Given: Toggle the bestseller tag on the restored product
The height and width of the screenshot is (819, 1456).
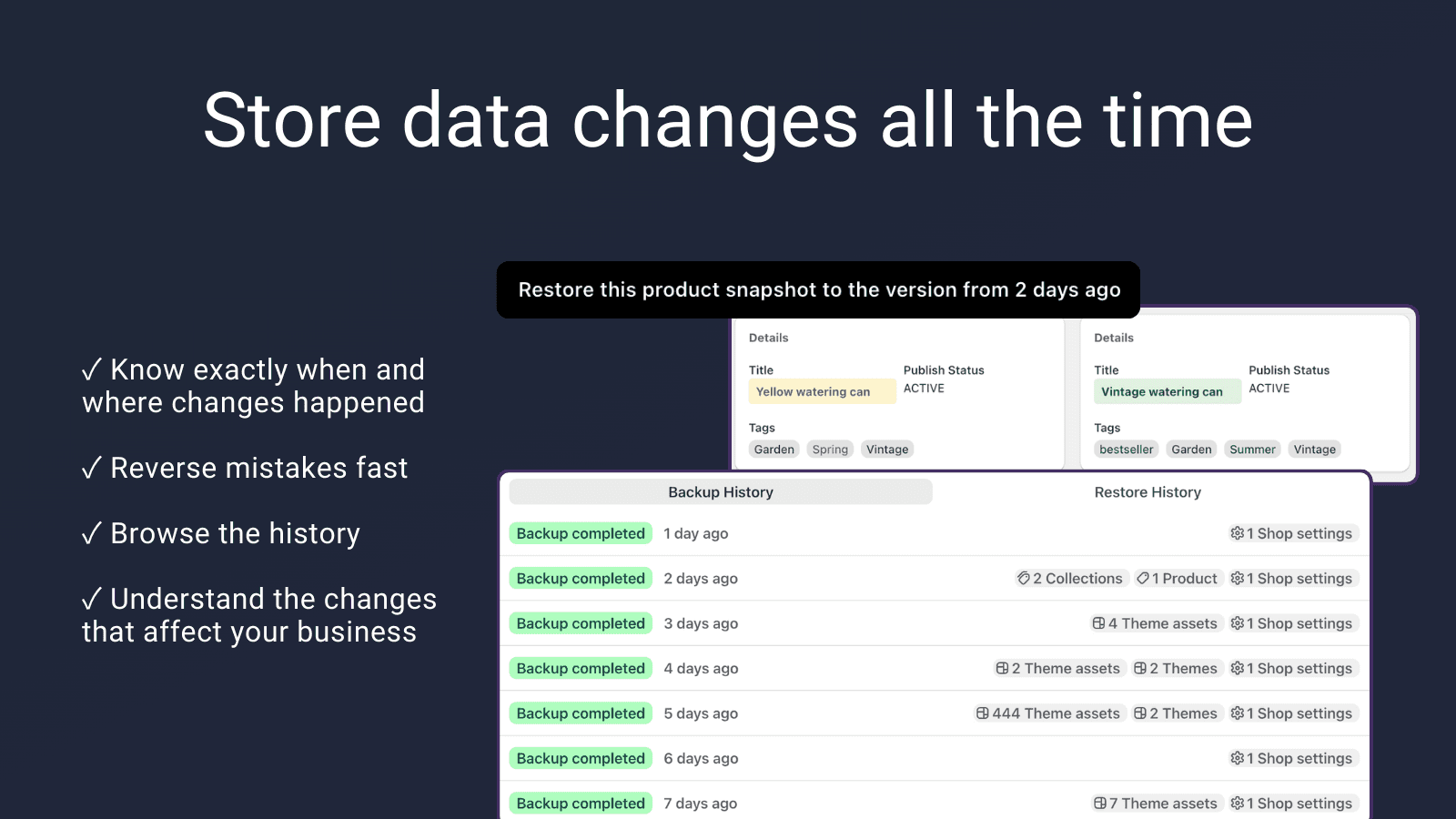Looking at the screenshot, I should coord(1126,449).
